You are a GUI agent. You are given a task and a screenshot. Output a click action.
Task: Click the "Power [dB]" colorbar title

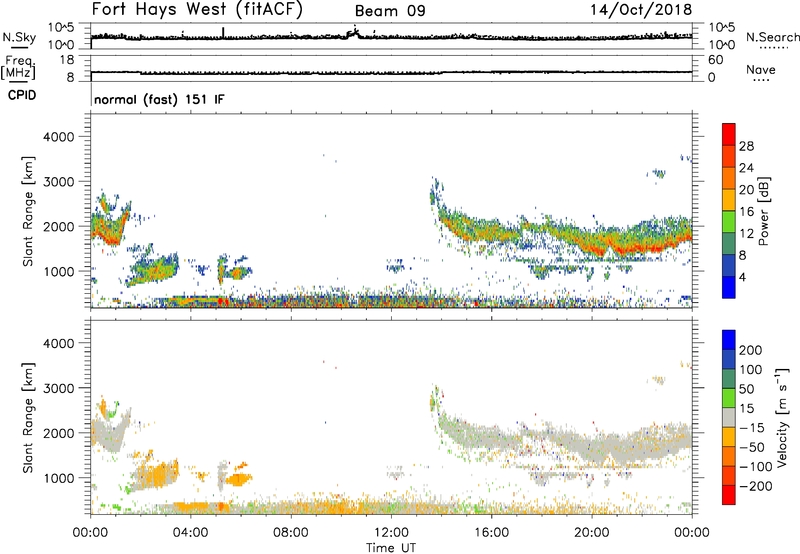[x=763, y=211]
